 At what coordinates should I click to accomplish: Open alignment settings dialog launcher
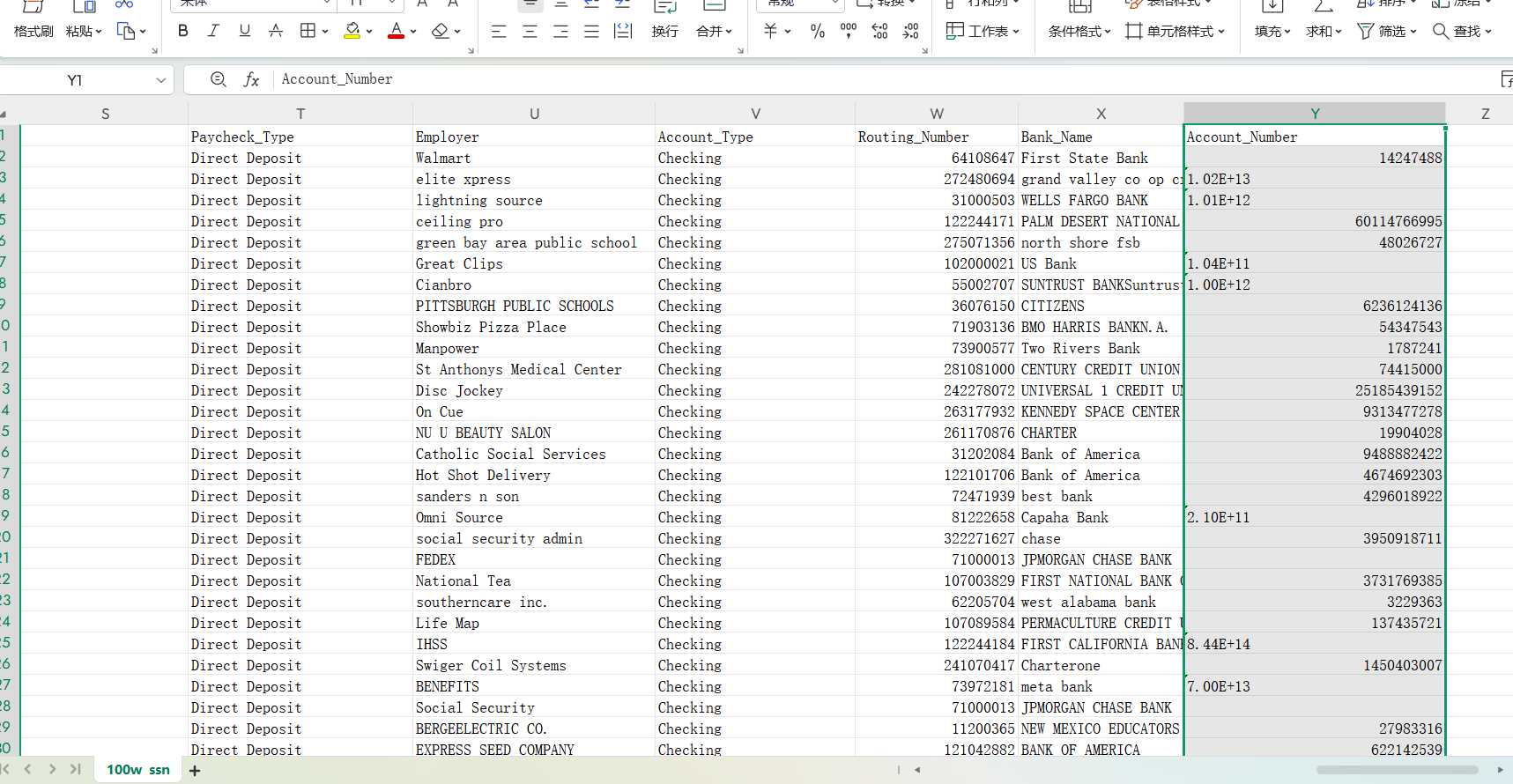point(740,51)
